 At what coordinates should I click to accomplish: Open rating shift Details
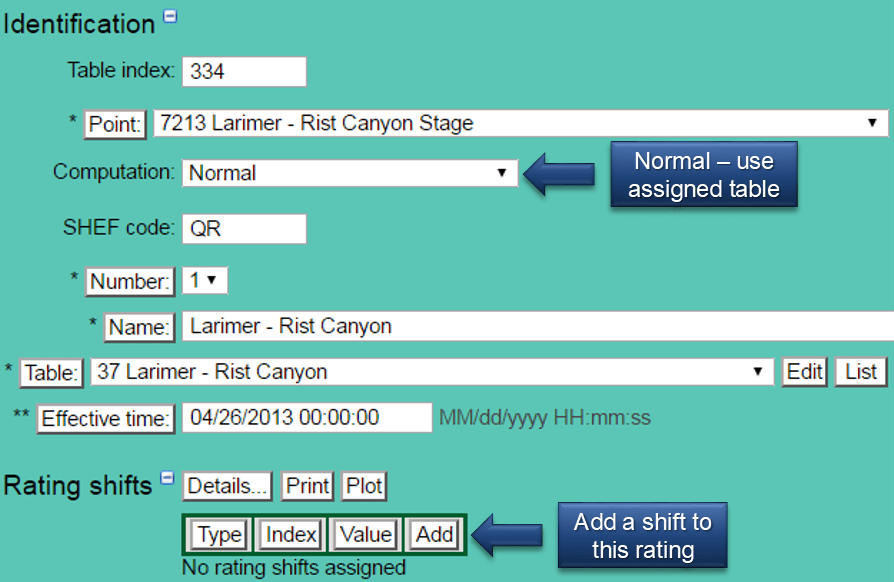227,486
